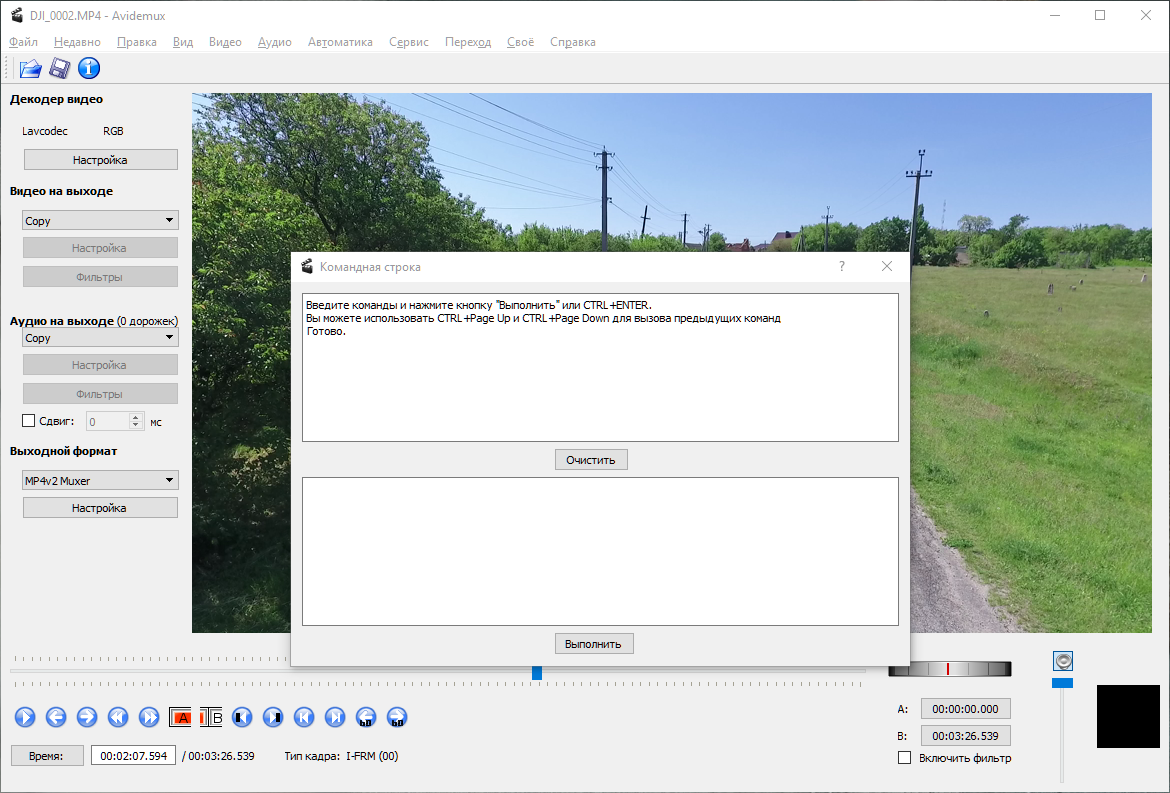Open the Автоматика menu
Viewport: 1170px width, 793px height.
(x=340, y=42)
